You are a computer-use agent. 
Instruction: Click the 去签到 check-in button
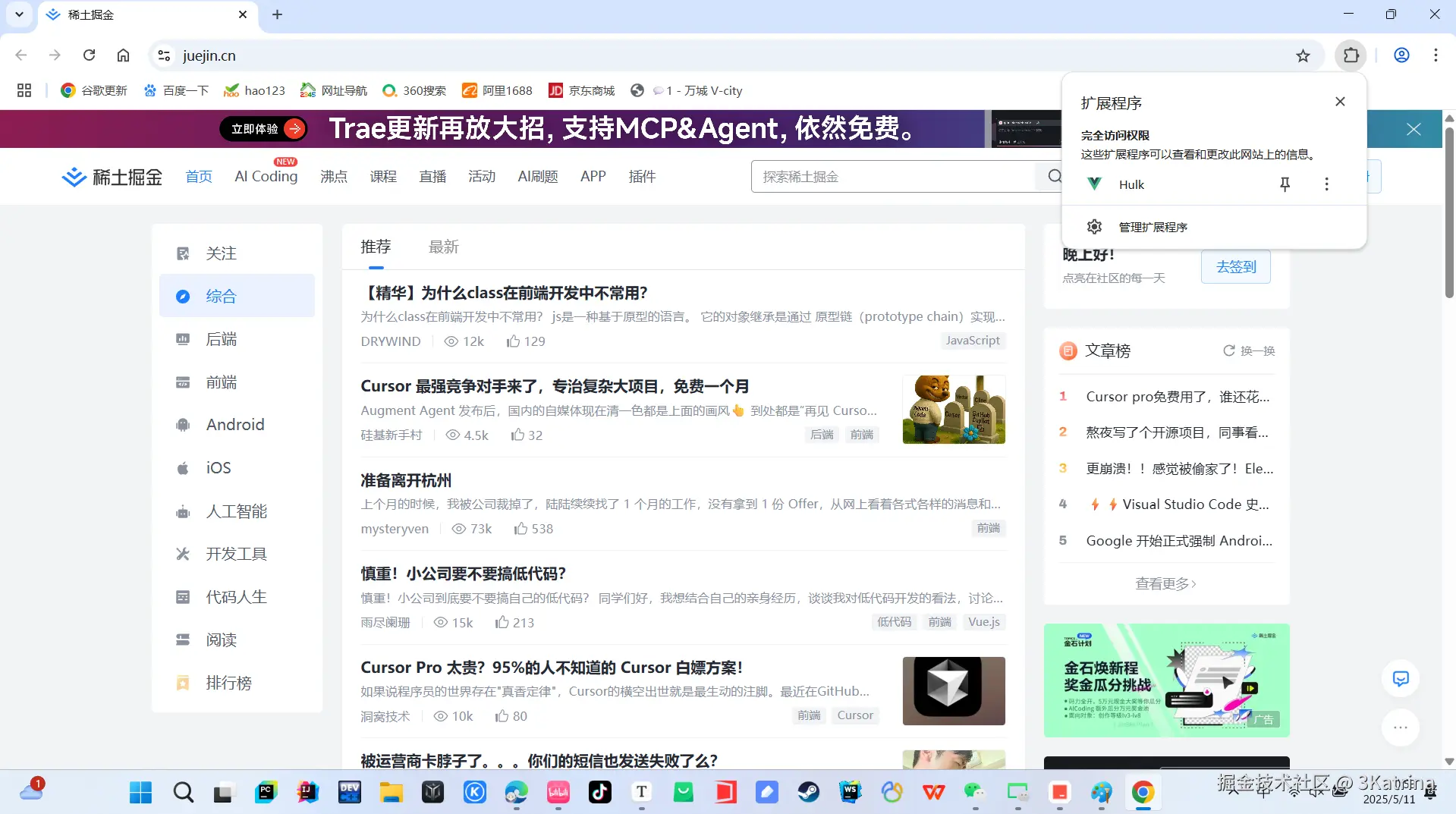click(x=1236, y=267)
